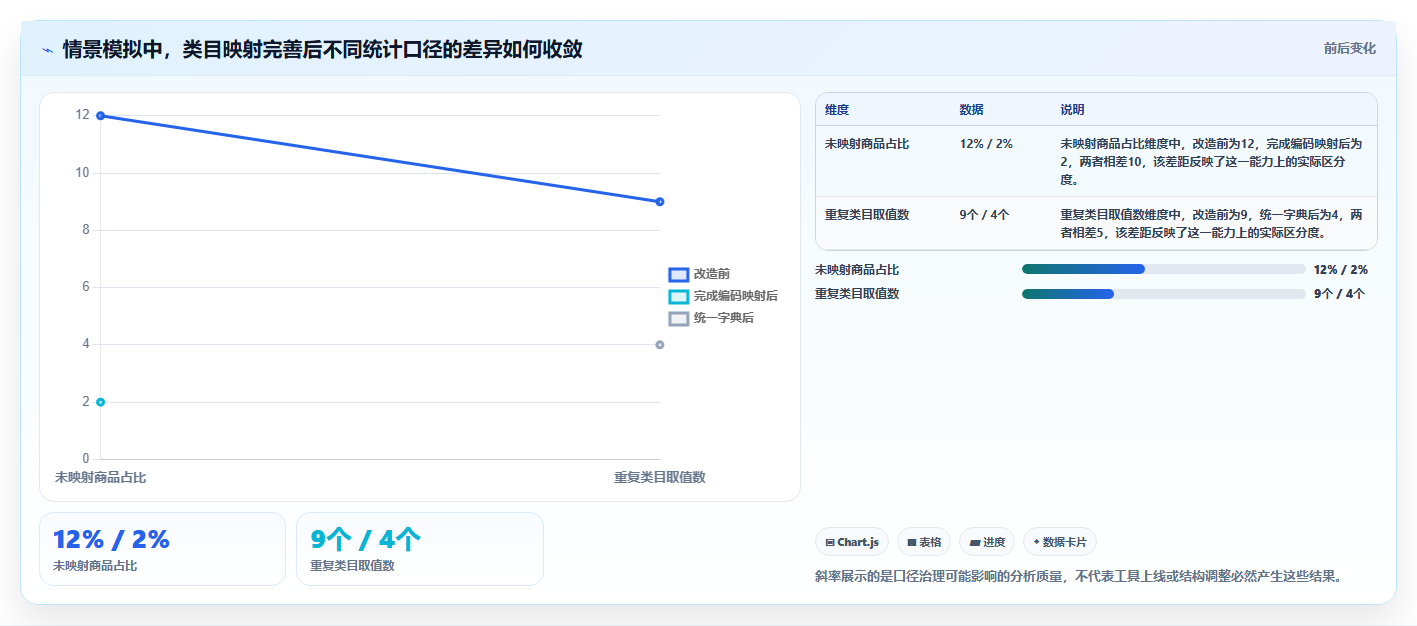Click table data cell 9个 / 4个
The image size is (1417, 626).
pos(984,215)
